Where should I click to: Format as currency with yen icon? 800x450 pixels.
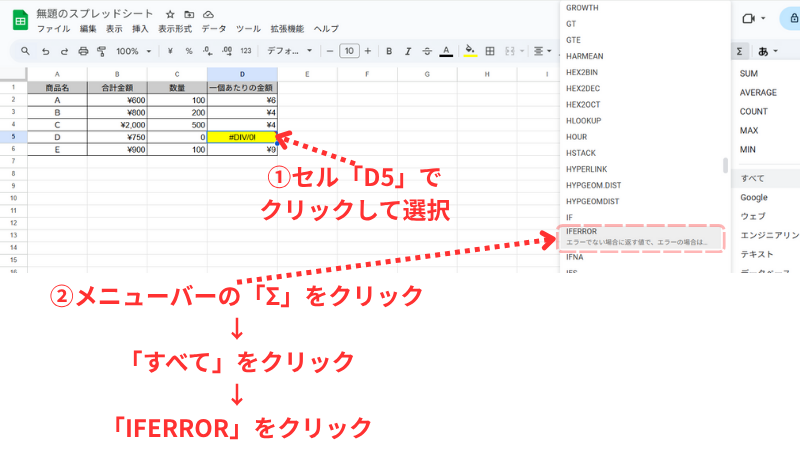click(x=171, y=51)
